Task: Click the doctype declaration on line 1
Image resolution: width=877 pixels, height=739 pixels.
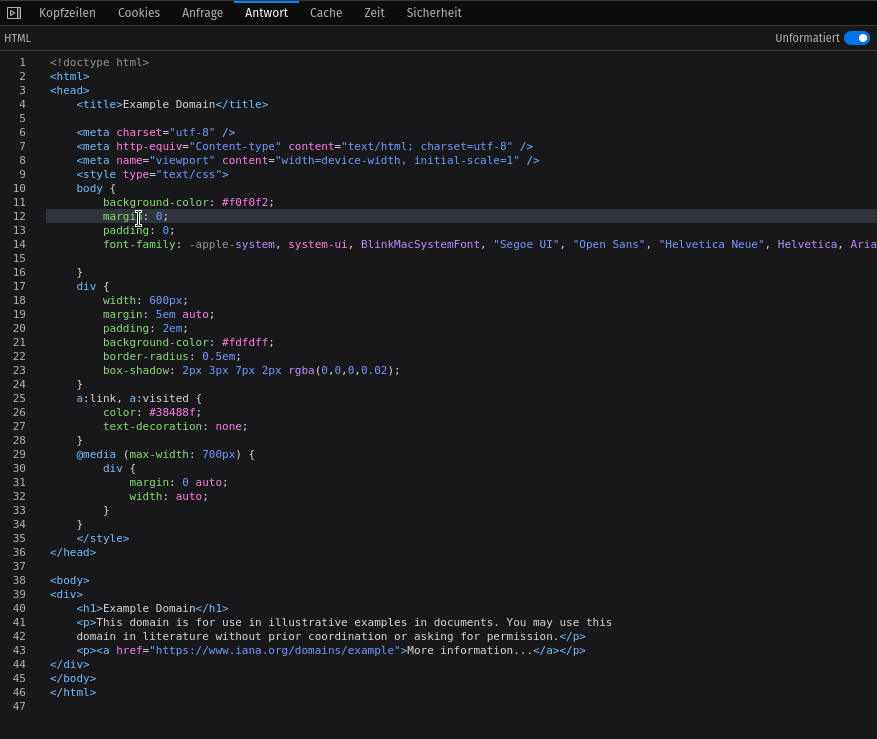Action: (x=98, y=62)
